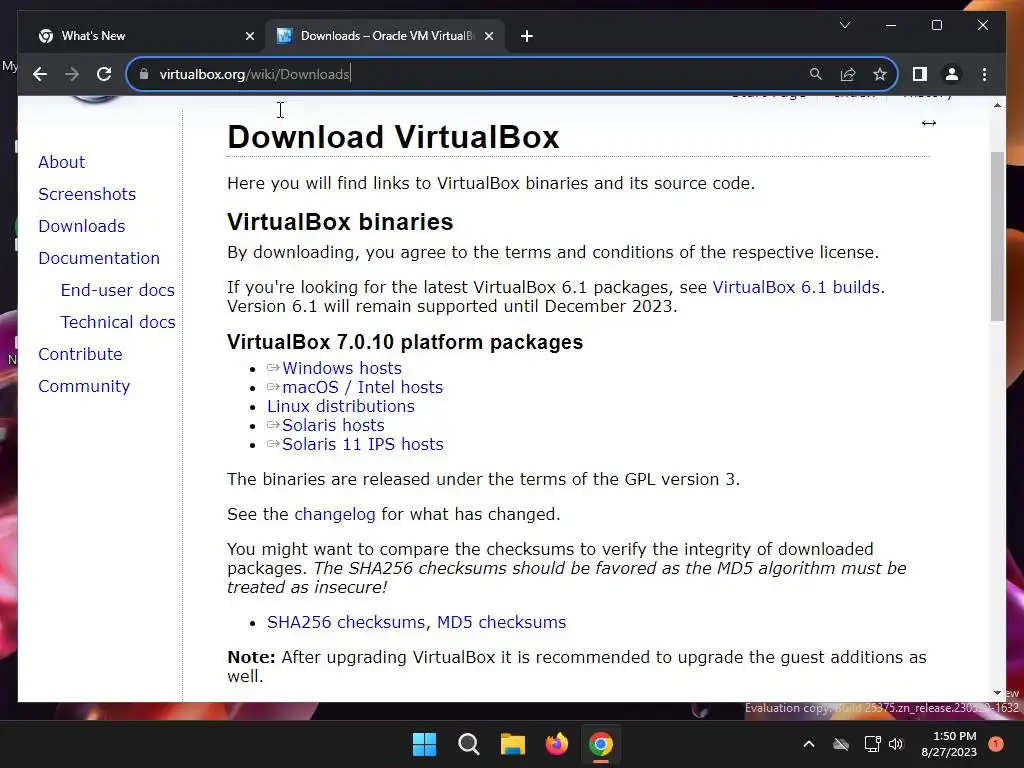1024x768 pixels.
Task: Open Chrome three-dot menu
Action: point(984,74)
